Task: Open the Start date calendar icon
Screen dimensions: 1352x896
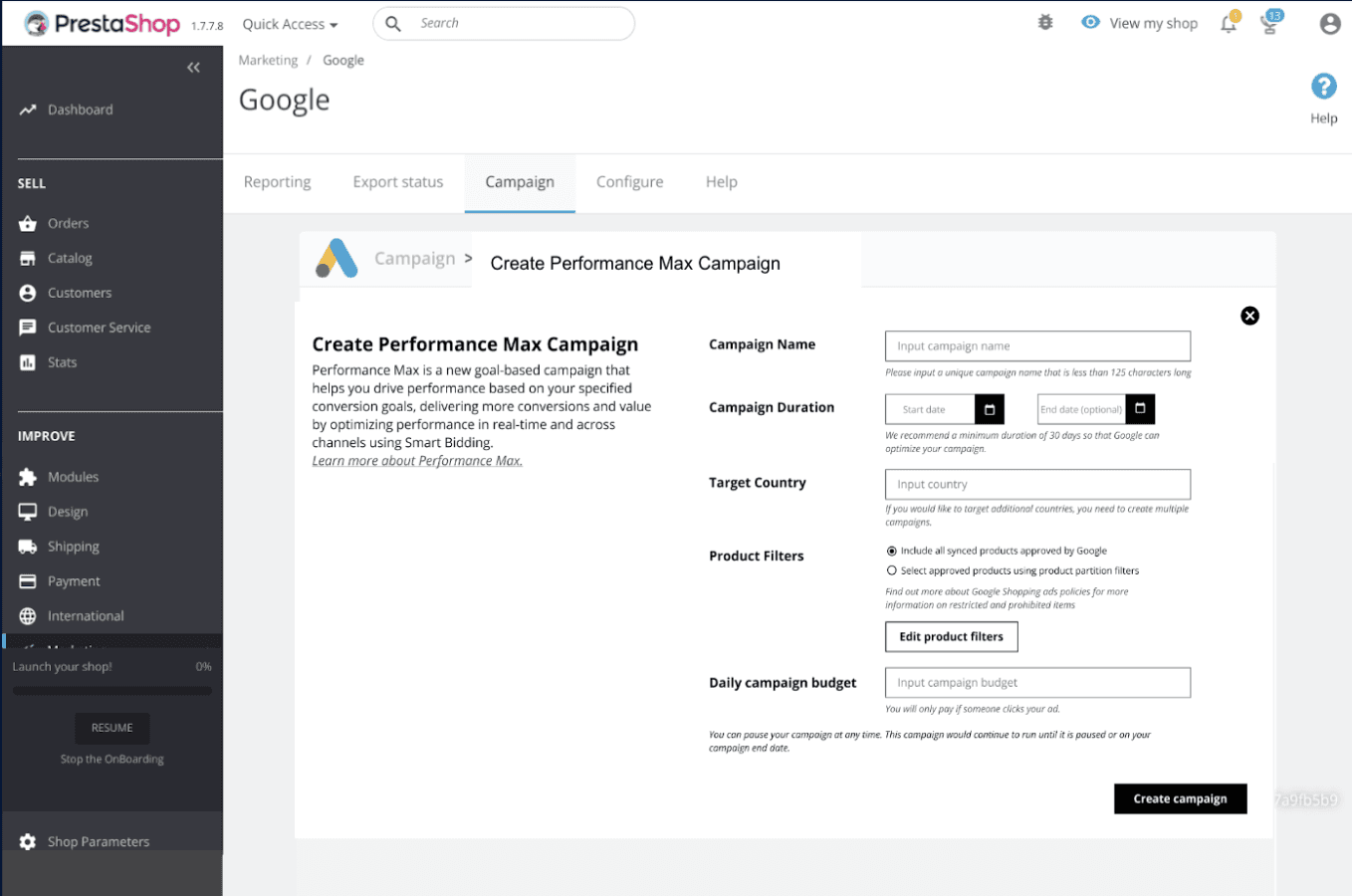Action: pos(990,409)
